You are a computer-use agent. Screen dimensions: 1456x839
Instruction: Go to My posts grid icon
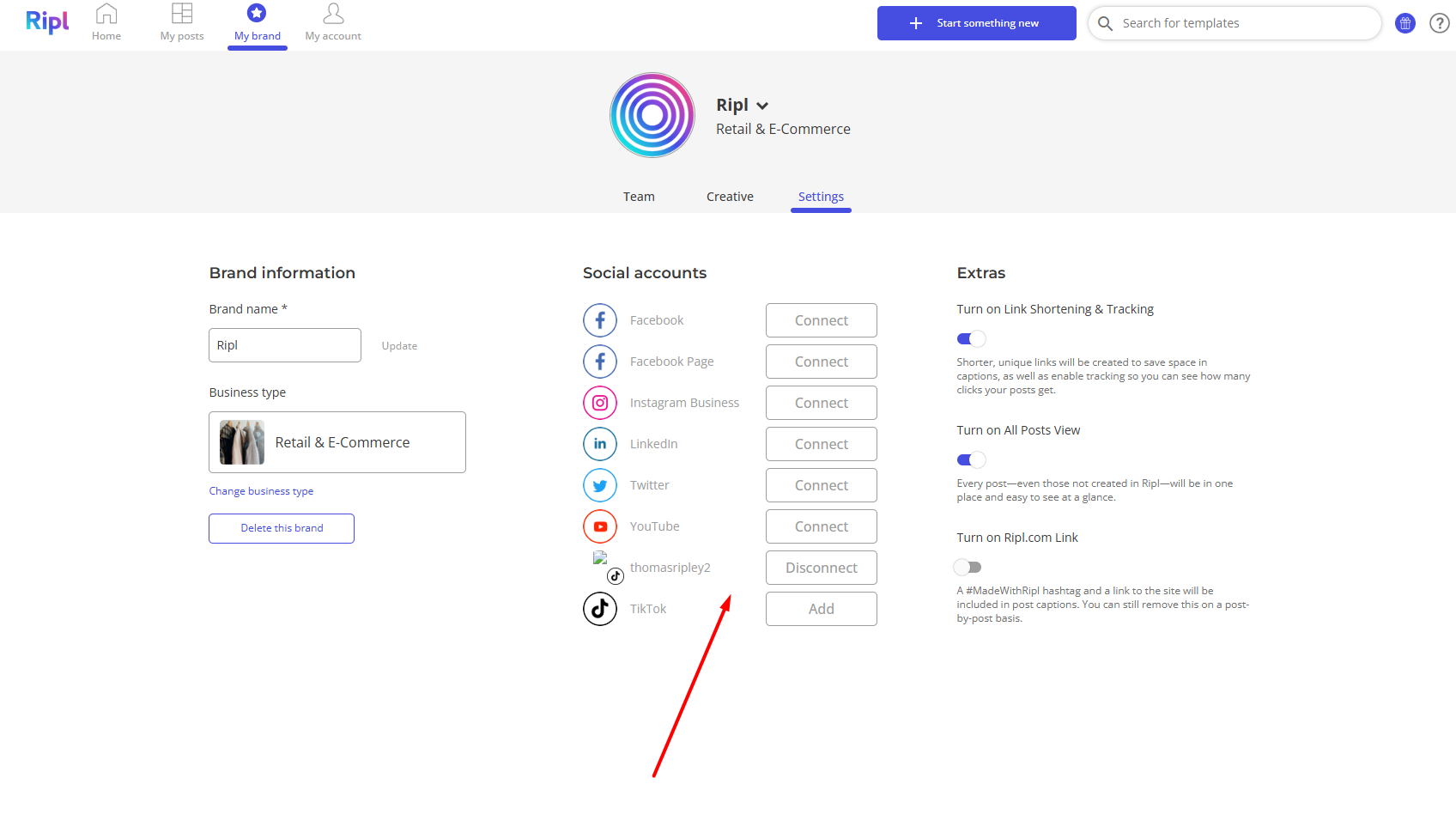pos(182,14)
